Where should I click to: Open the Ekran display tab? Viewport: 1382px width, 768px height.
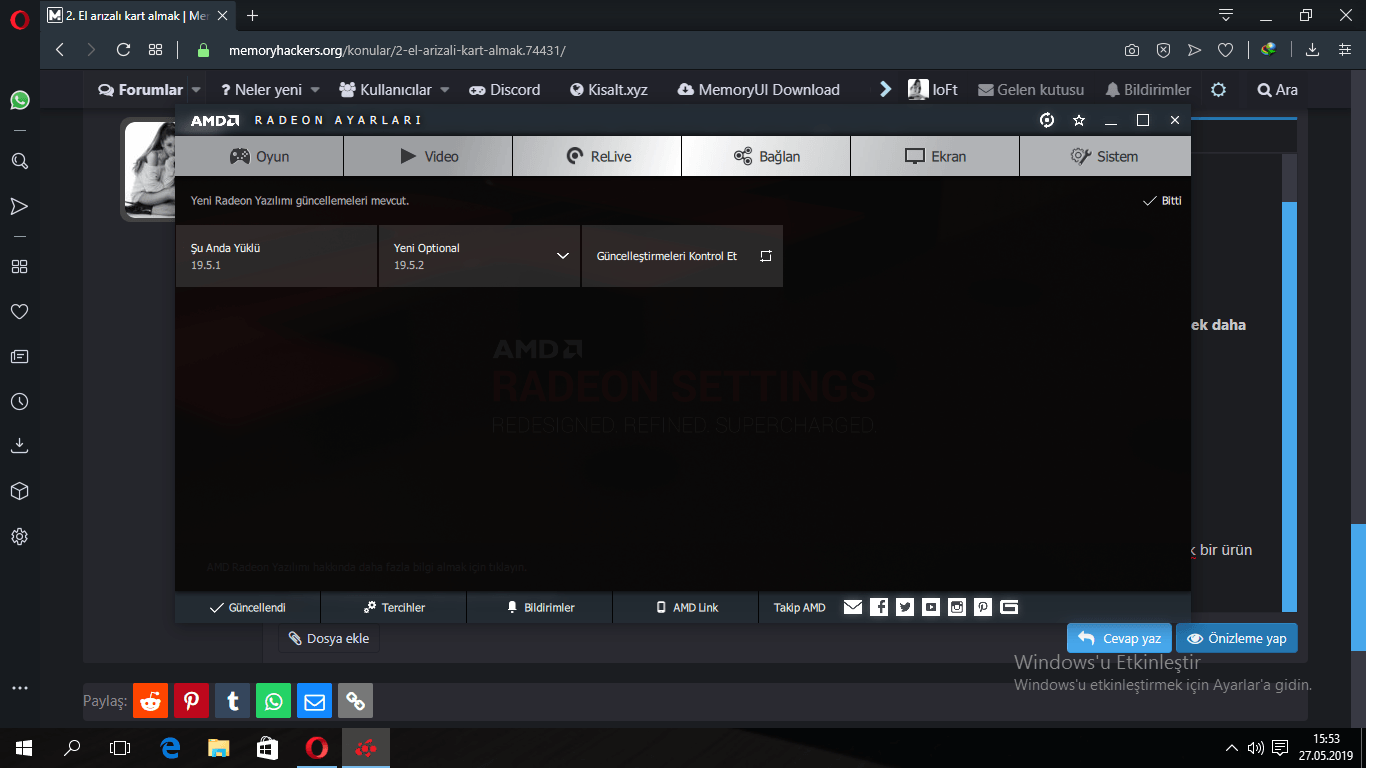935,156
